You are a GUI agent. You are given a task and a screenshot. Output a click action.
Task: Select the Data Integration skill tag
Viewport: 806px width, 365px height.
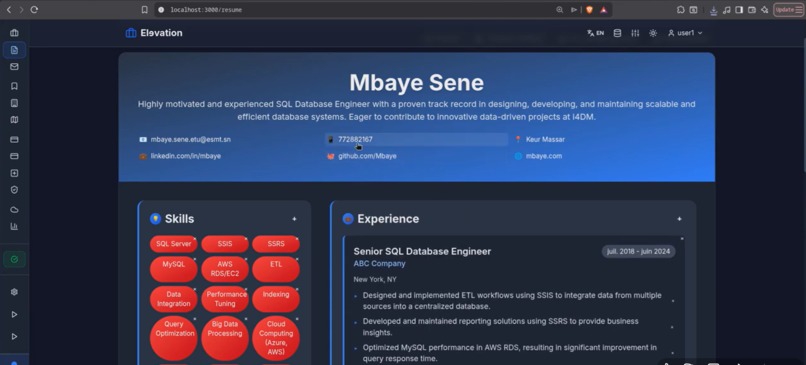tap(173, 299)
